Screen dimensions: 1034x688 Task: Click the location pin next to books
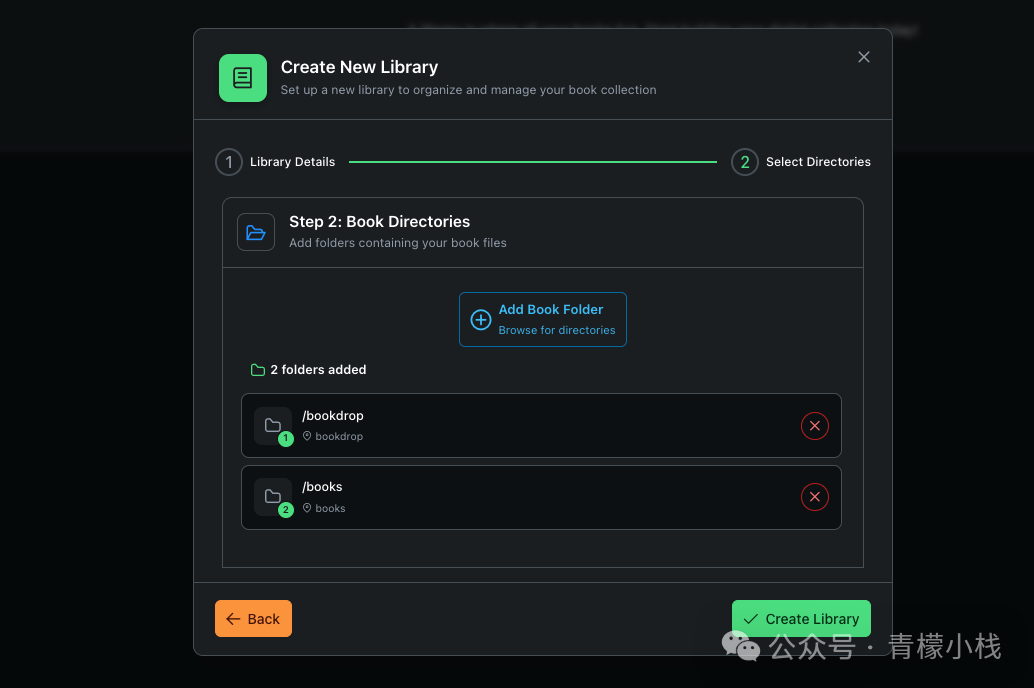point(307,508)
